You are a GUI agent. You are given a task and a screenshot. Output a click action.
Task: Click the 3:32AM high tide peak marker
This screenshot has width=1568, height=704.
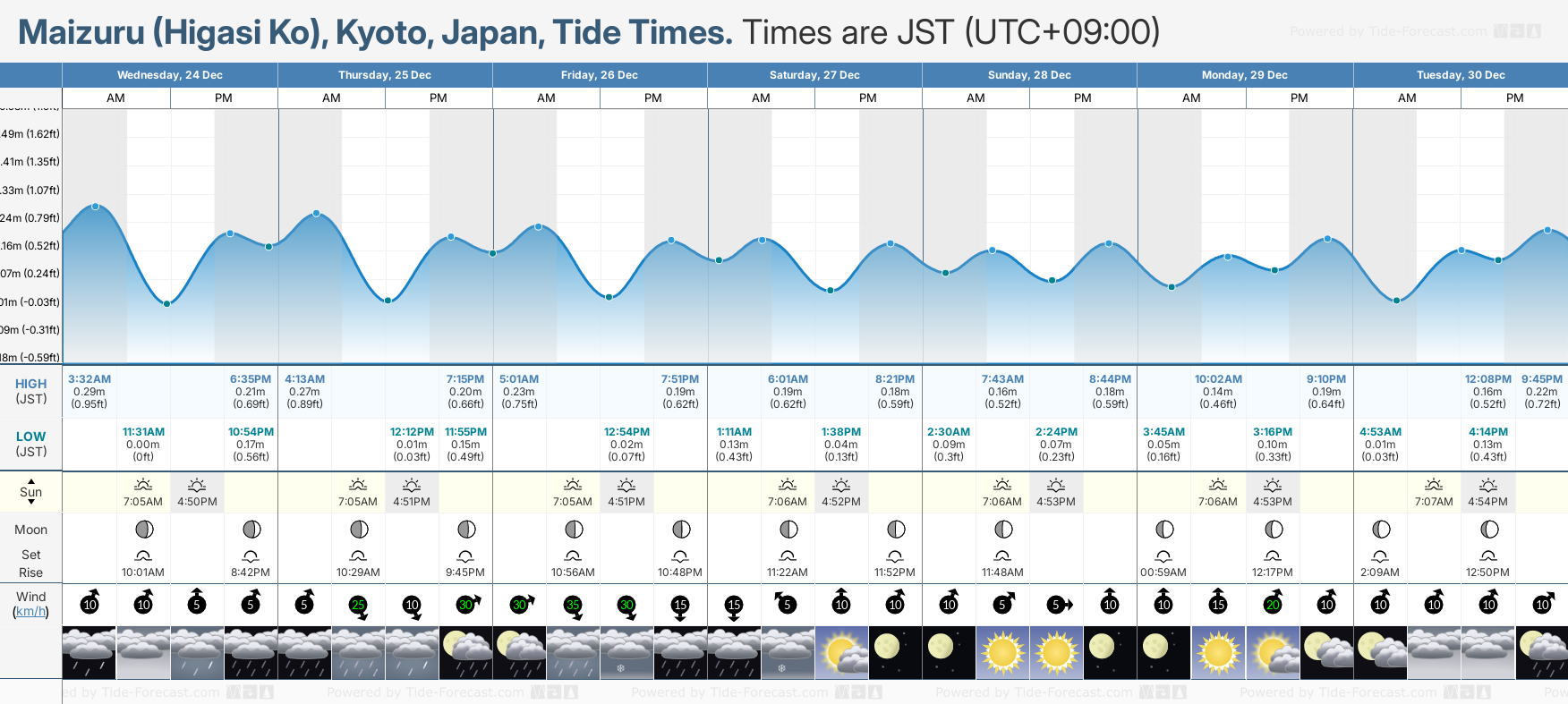tap(96, 207)
